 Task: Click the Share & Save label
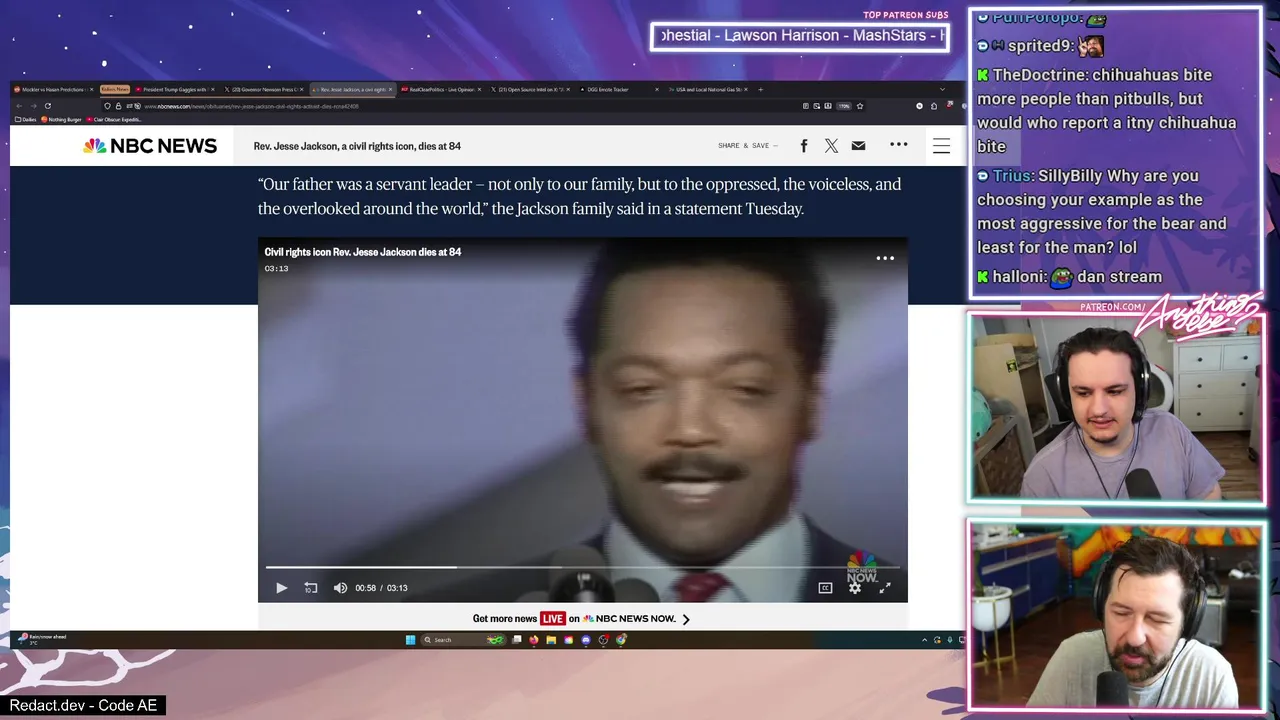[747, 146]
